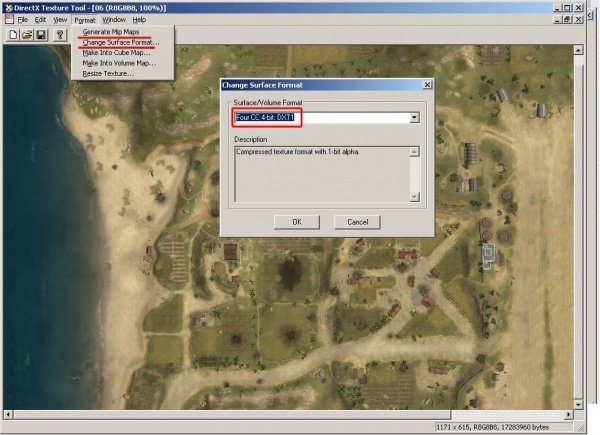Click the Help question mark icon
This screenshot has height=435, width=600.
coord(59,35)
